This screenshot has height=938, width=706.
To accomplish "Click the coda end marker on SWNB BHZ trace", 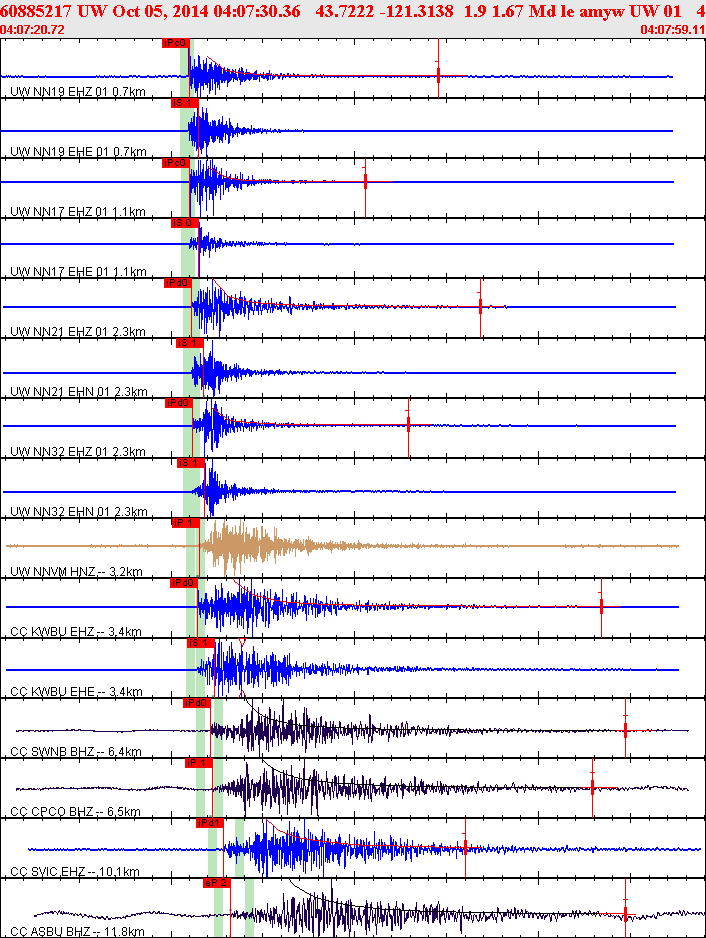I will coord(625,730).
